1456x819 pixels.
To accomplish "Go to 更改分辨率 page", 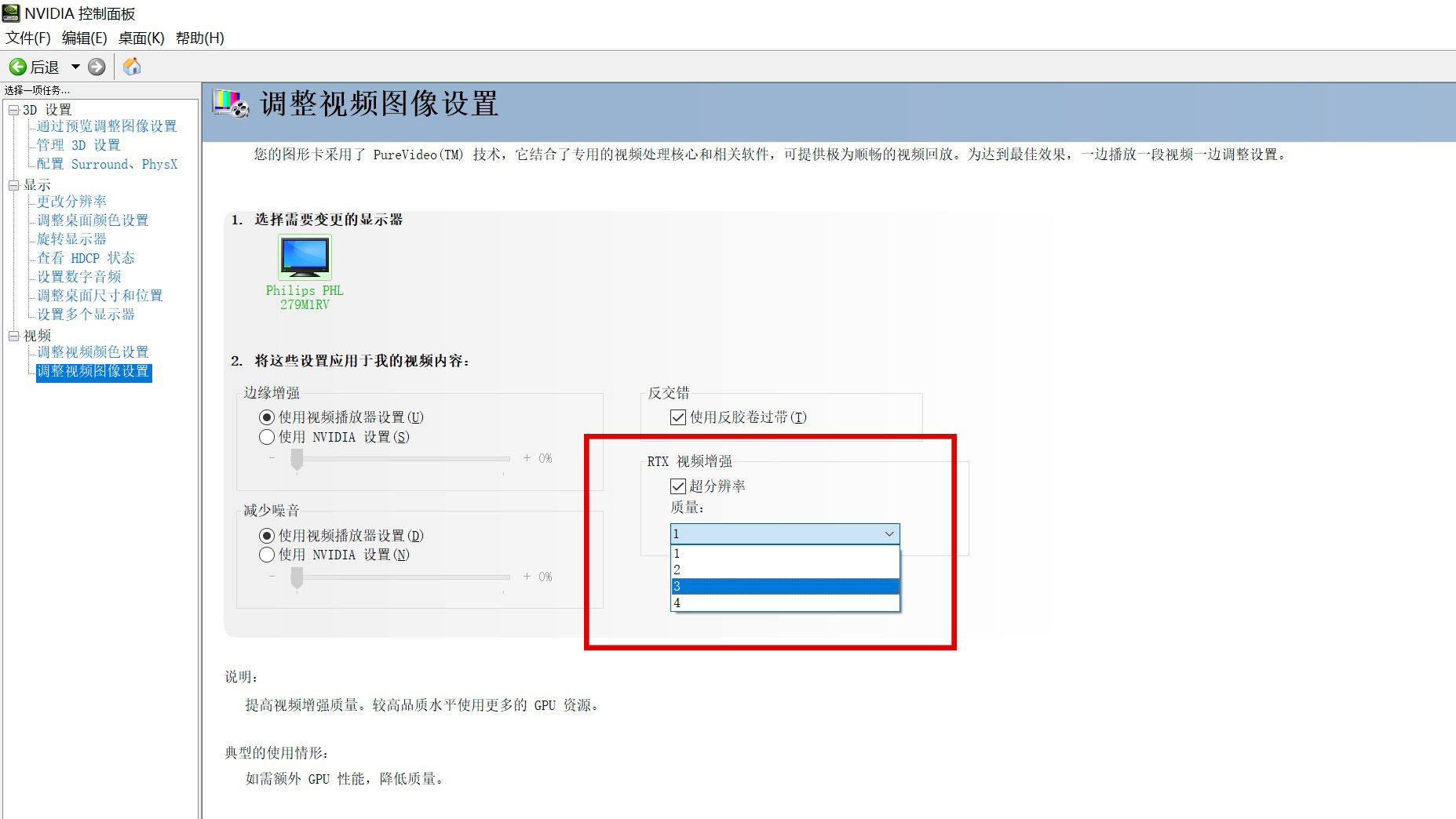I will tap(71, 202).
